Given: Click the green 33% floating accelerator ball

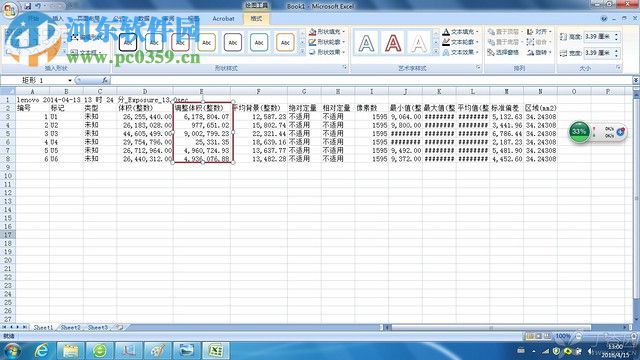Looking at the screenshot, I should [x=579, y=131].
